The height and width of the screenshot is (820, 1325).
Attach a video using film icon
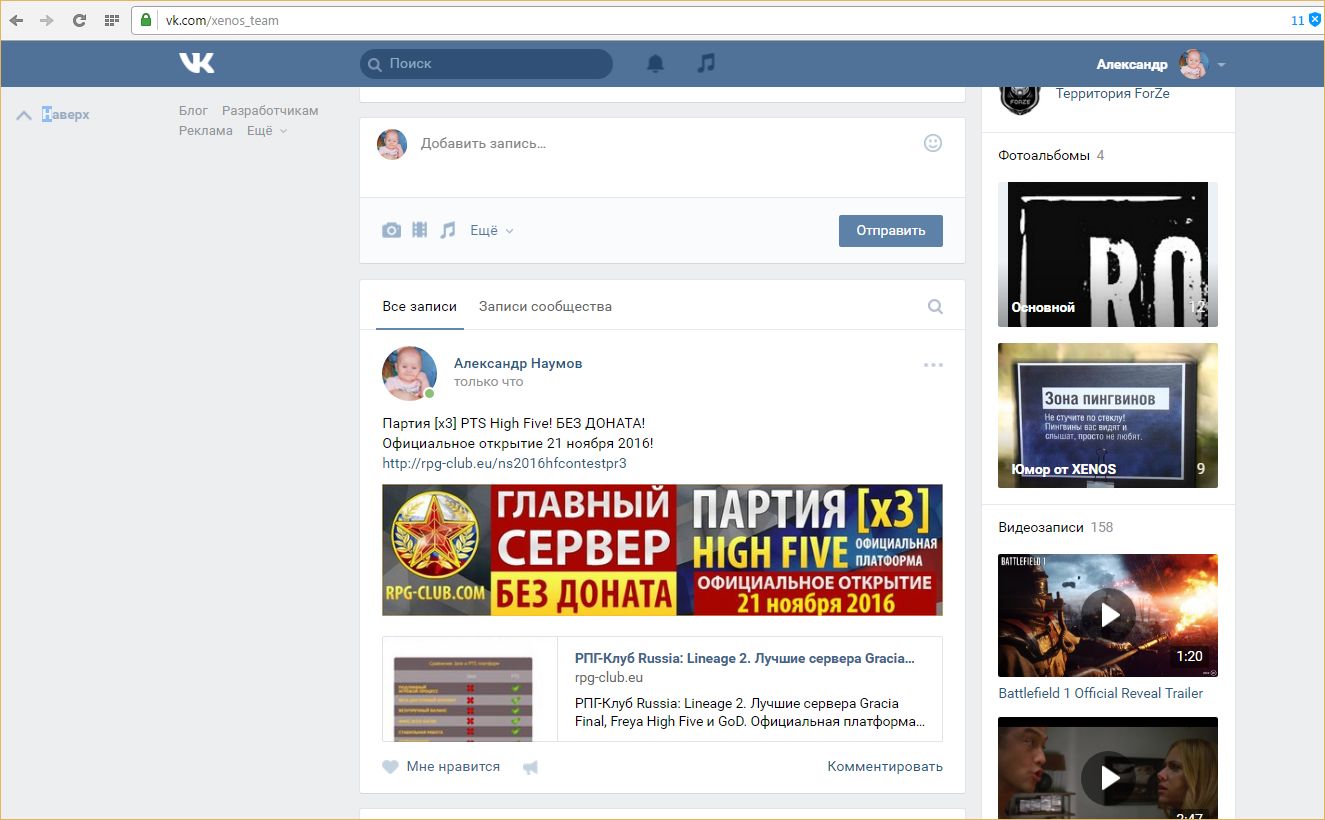[420, 230]
